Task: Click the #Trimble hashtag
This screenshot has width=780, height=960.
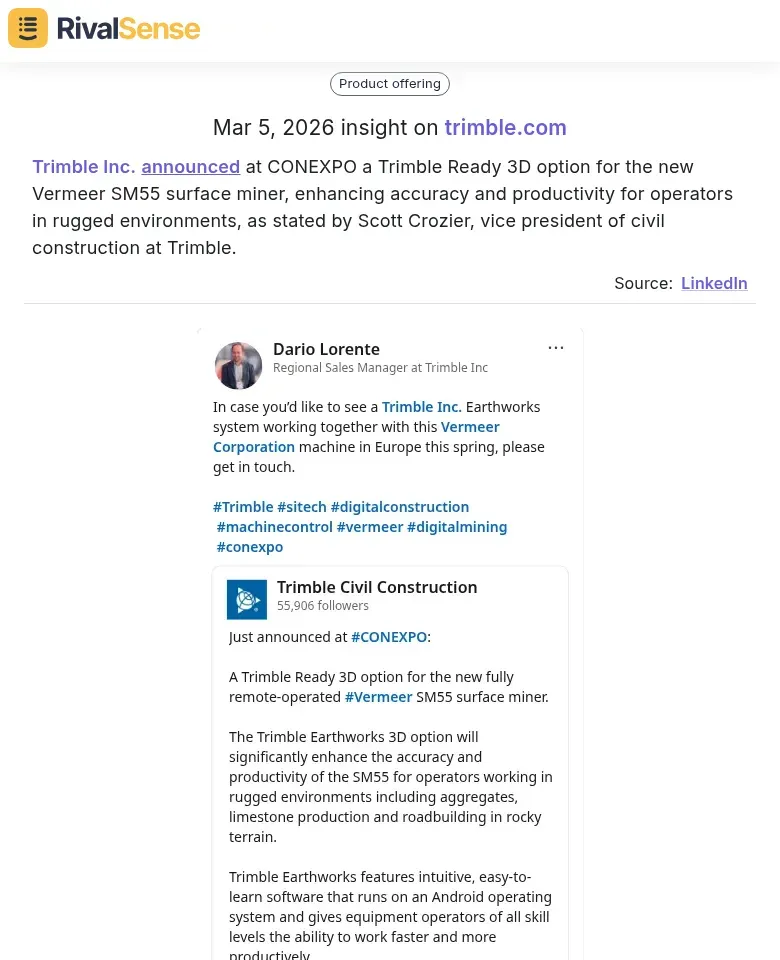Action: pos(243,507)
